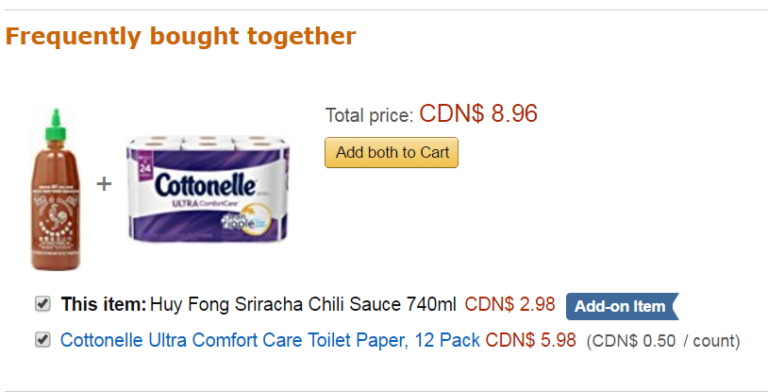The image size is (768, 392).
Task: Click the CDN$ 2.98 Sriracha price
Action: (510, 304)
